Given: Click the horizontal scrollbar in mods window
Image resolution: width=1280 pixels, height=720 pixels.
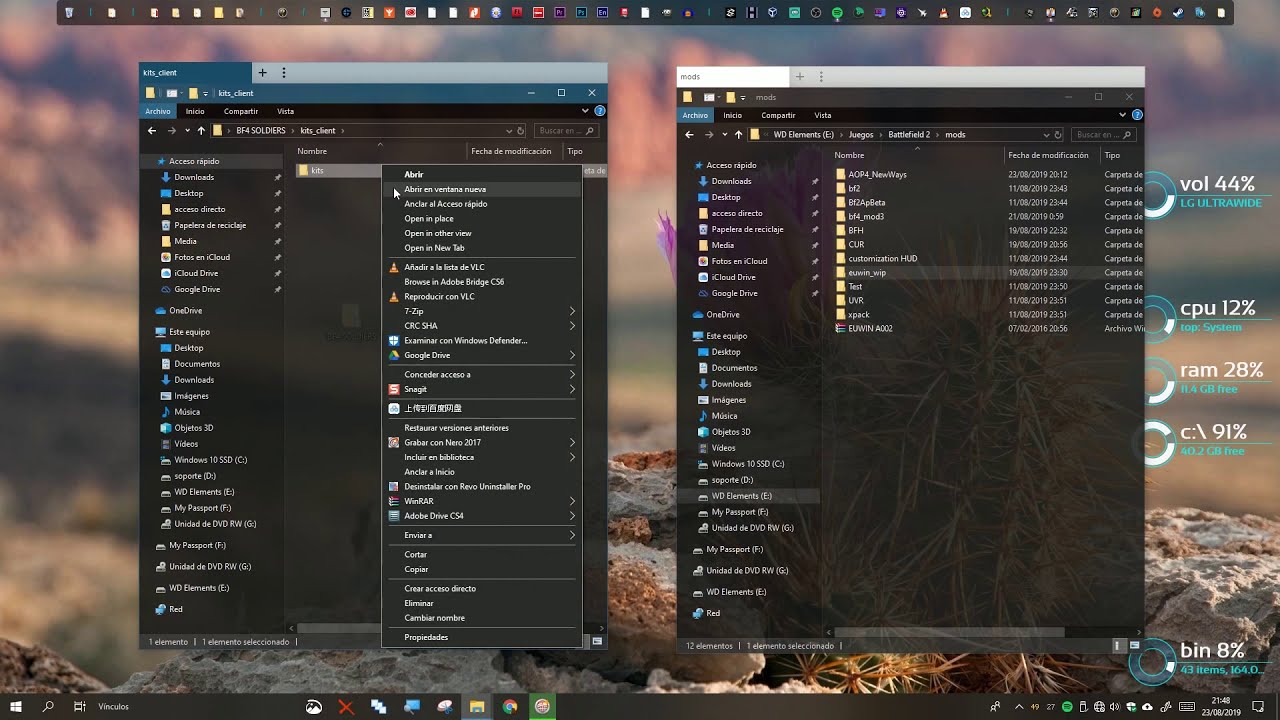Looking at the screenshot, I should (948, 633).
